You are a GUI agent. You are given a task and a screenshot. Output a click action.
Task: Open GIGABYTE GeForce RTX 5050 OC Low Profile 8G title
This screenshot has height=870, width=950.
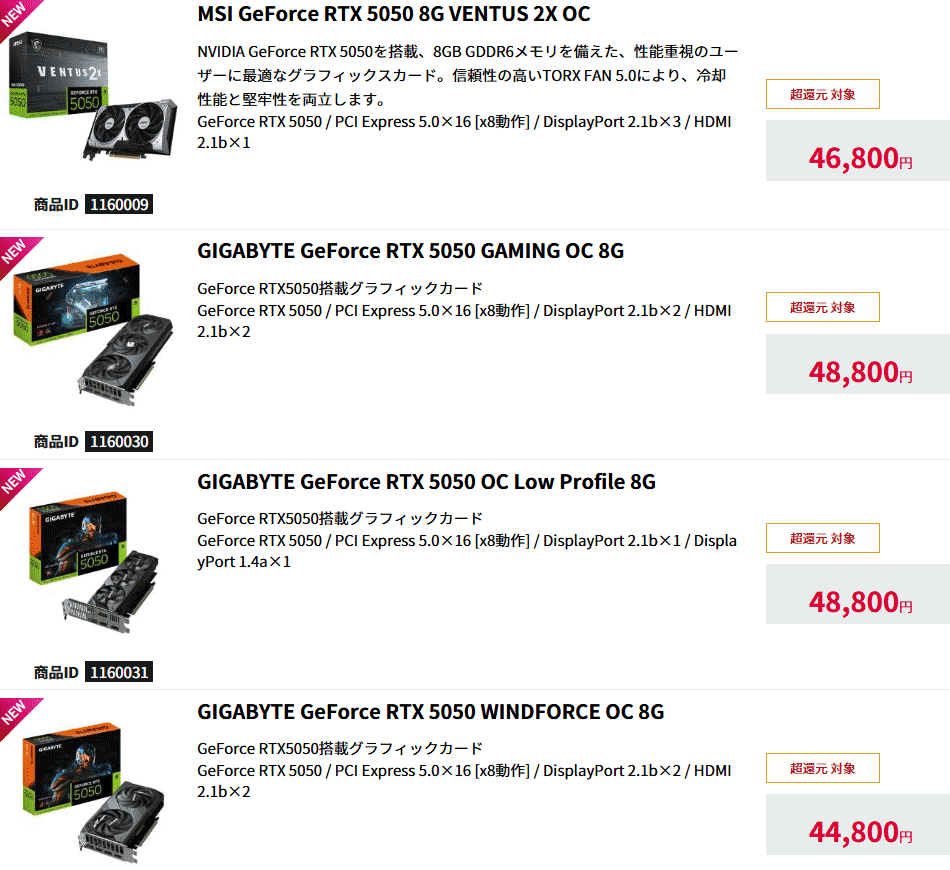[x=427, y=482]
